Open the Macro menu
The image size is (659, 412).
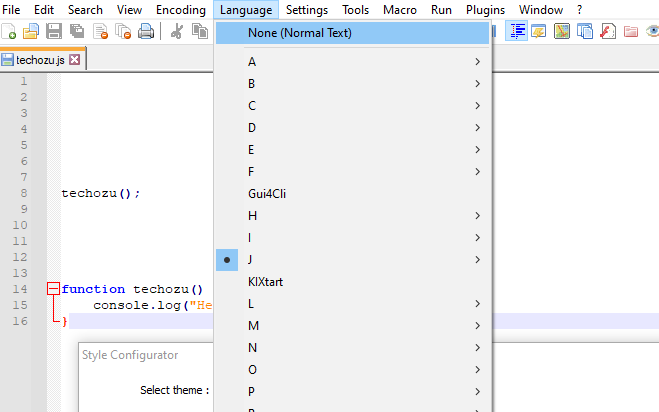[x=400, y=10]
